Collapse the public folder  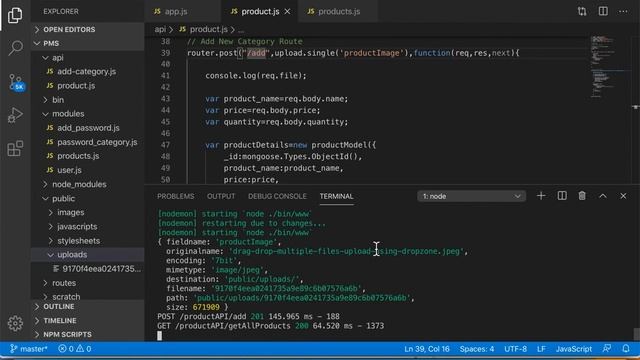coord(87,198)
